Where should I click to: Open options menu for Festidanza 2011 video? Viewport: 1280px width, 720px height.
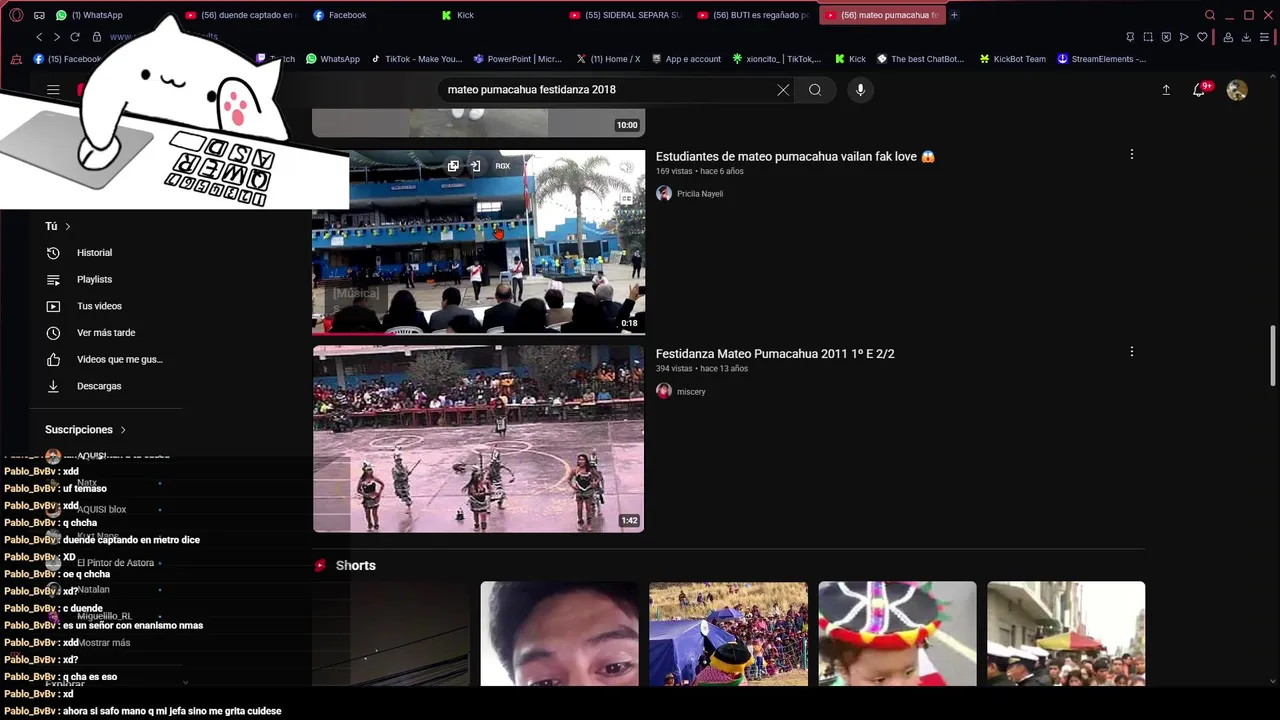pyautogui.click(x=1131, y=352)
